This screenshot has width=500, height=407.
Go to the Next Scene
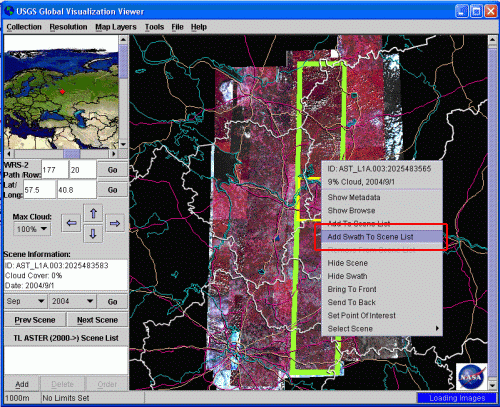[97, 320]
